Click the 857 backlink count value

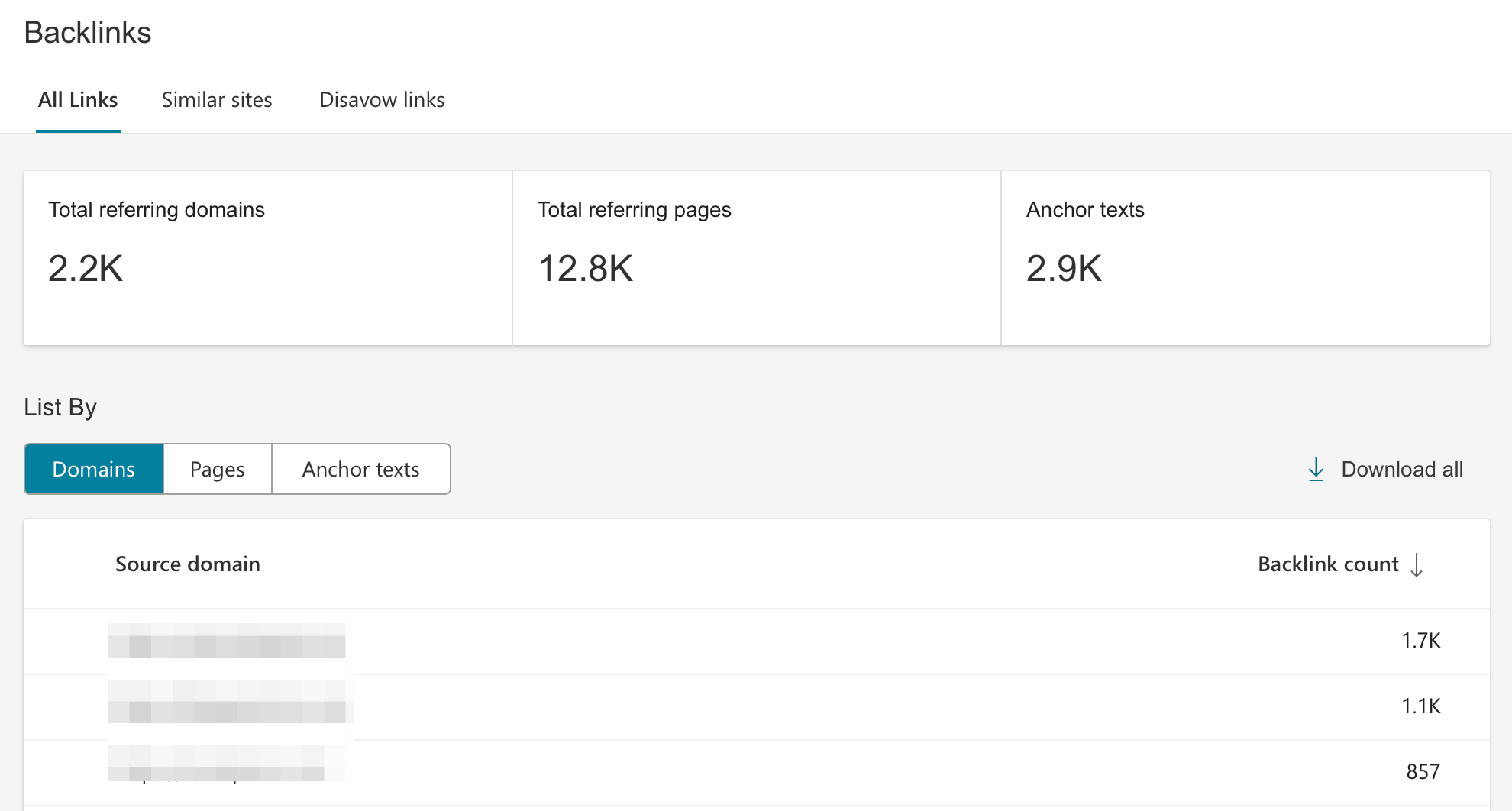click(x=1423, y=772)
